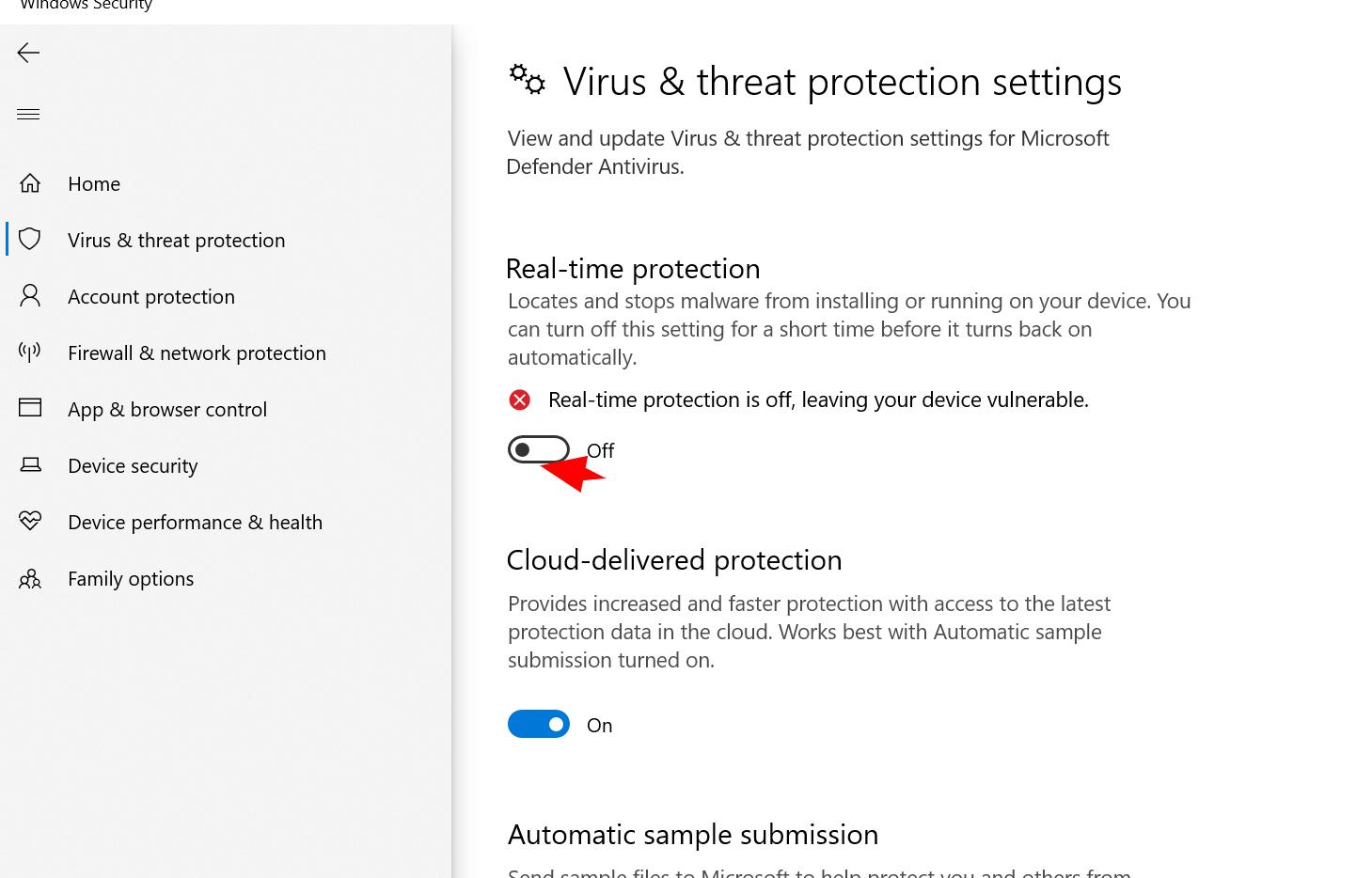
Task: Collapse the navigation sidebar with hamburger menu
Action: pyautogui.click(x=28, y=114)
